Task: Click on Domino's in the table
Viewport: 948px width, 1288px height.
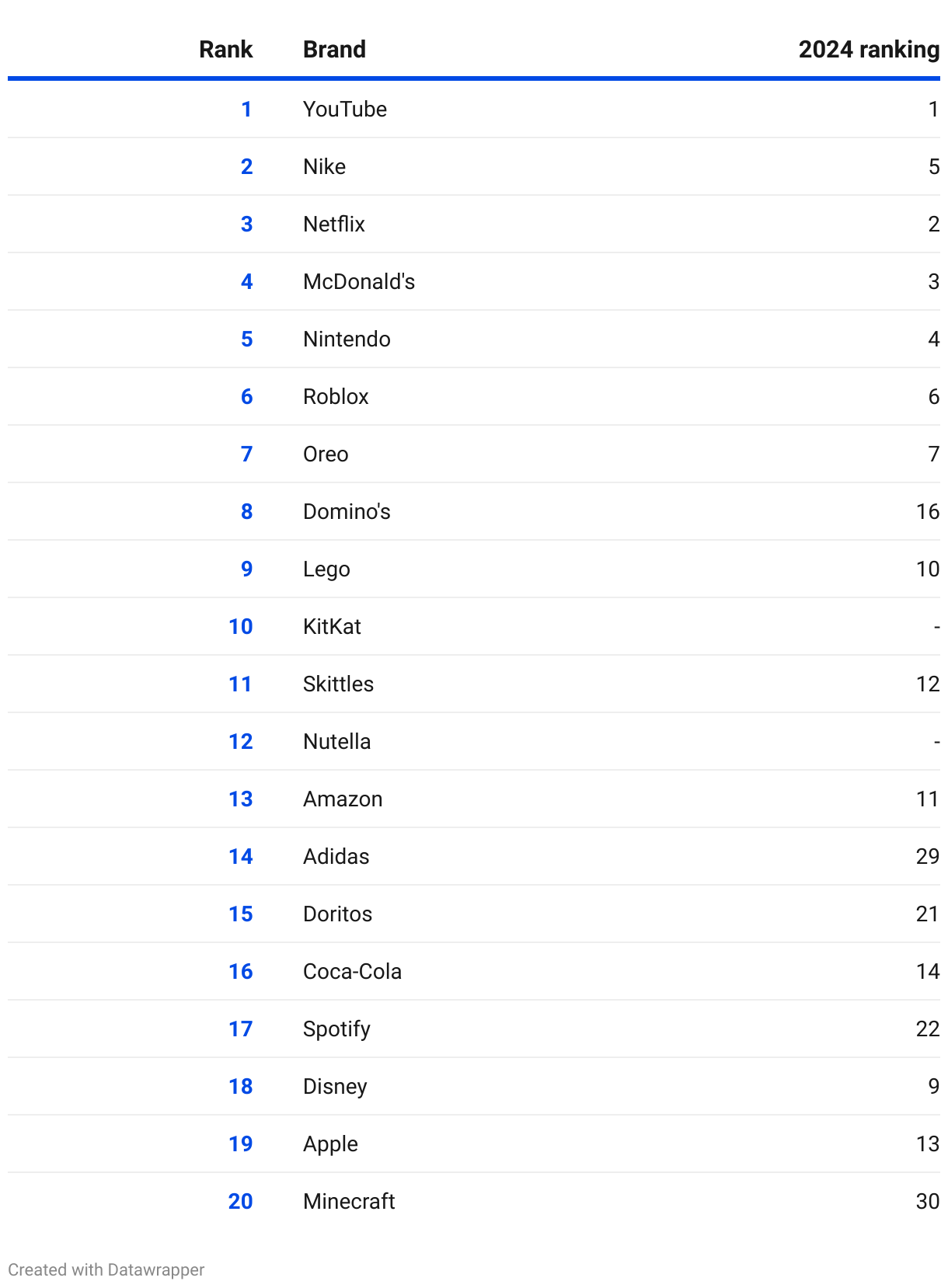Action: [x=347, y=511]
